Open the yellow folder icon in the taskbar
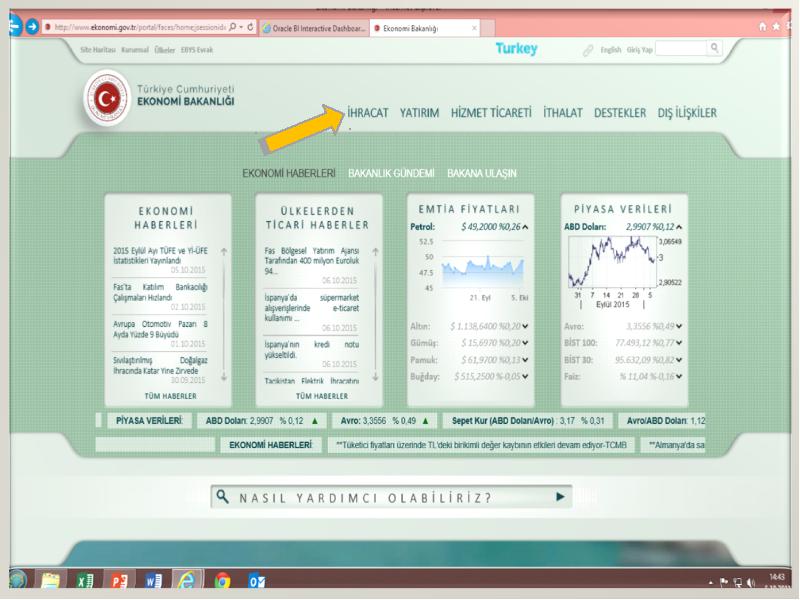This screenshot has width=800, height=600. pyautogui.click(x=50, y=580)
